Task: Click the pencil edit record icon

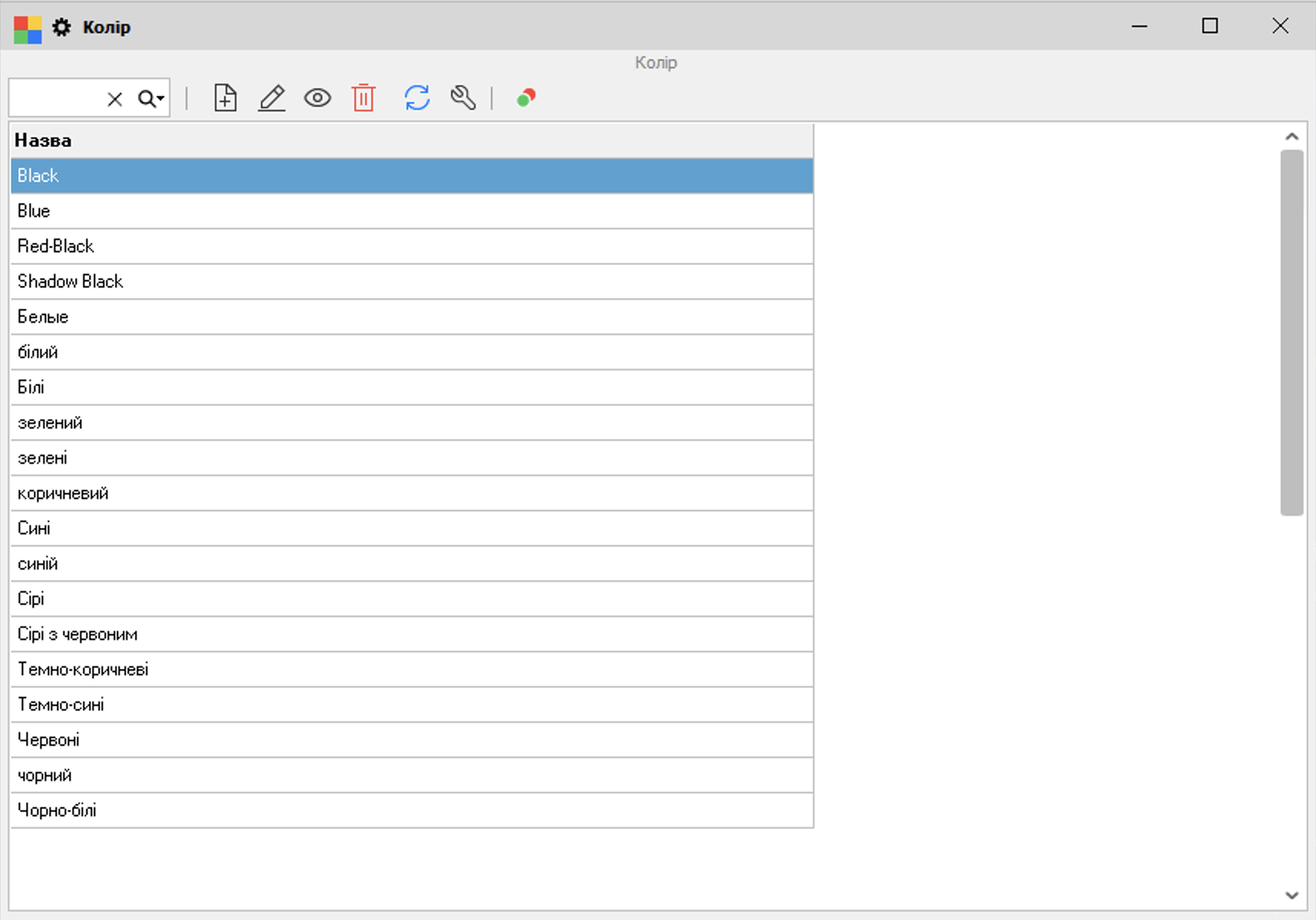Action: [271, 98]
